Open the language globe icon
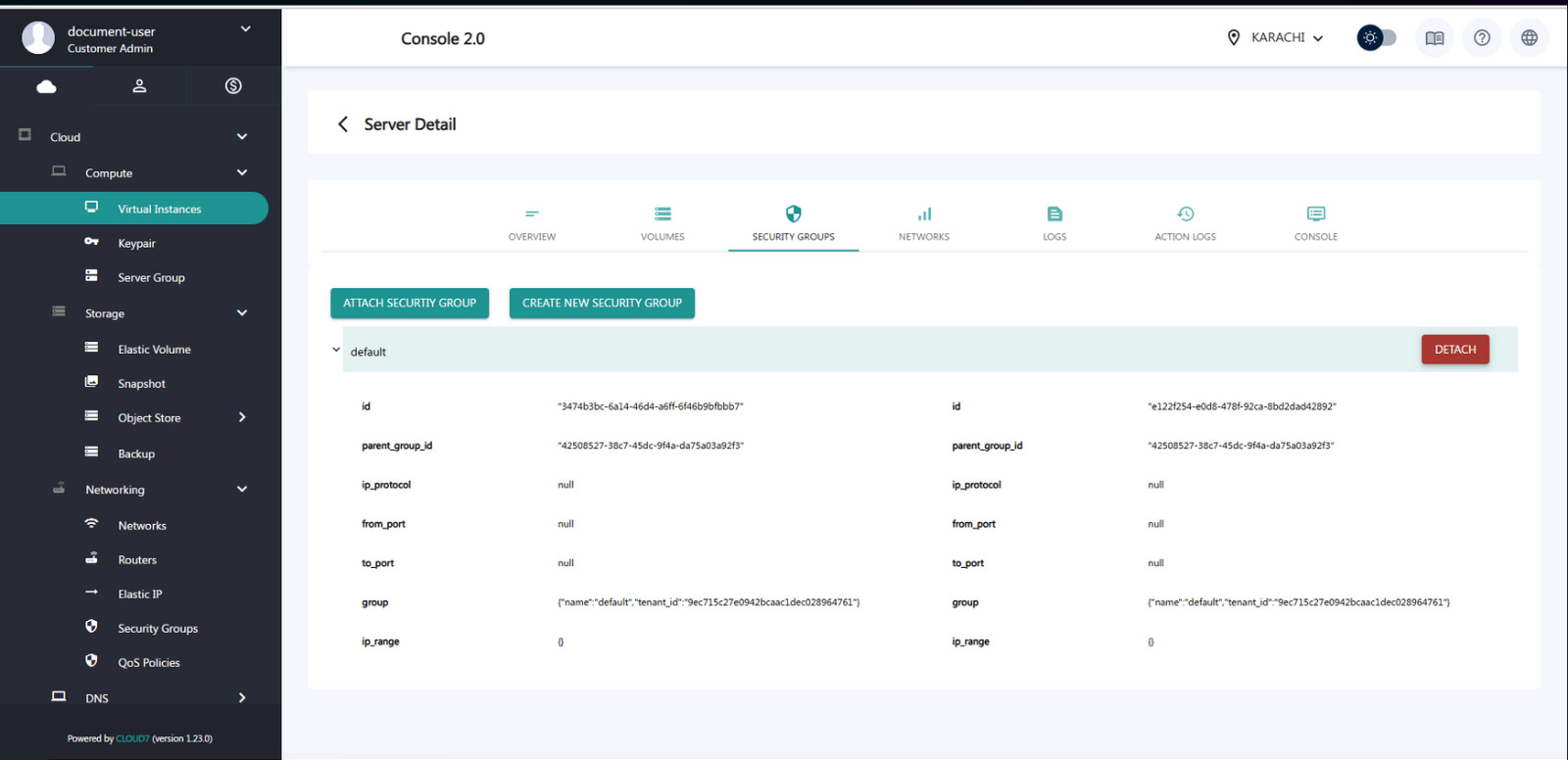 pos(1529,38)
